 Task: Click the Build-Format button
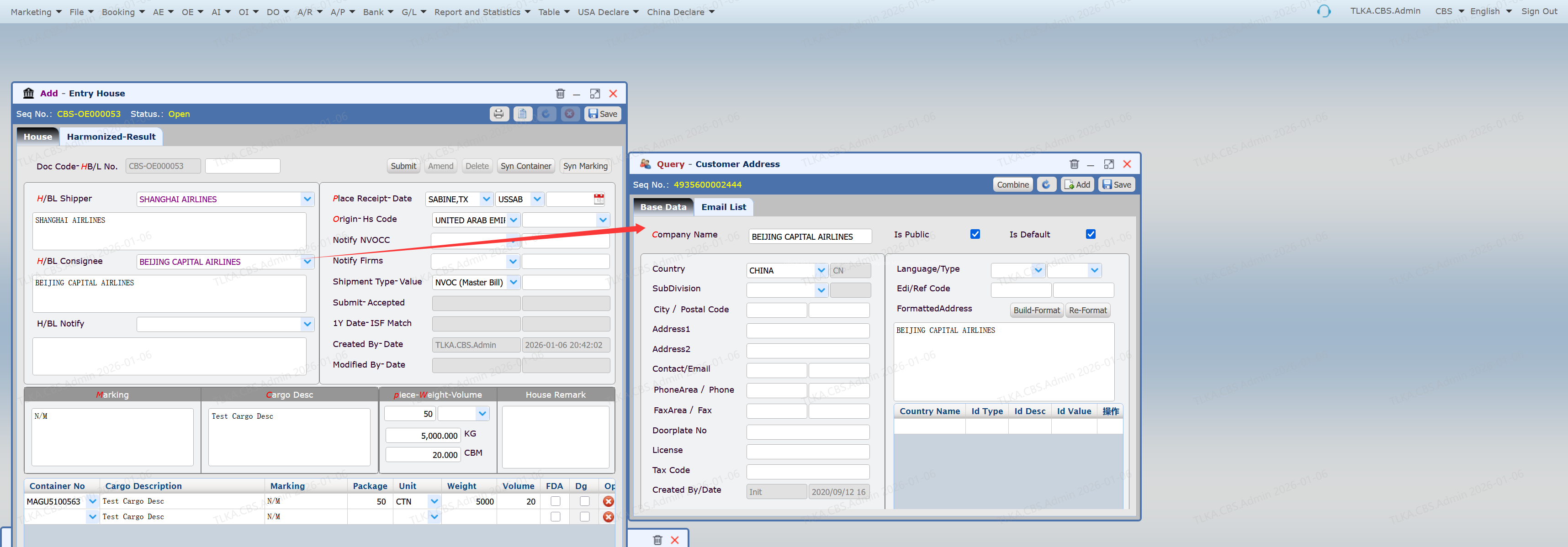tap(1037, 310)
